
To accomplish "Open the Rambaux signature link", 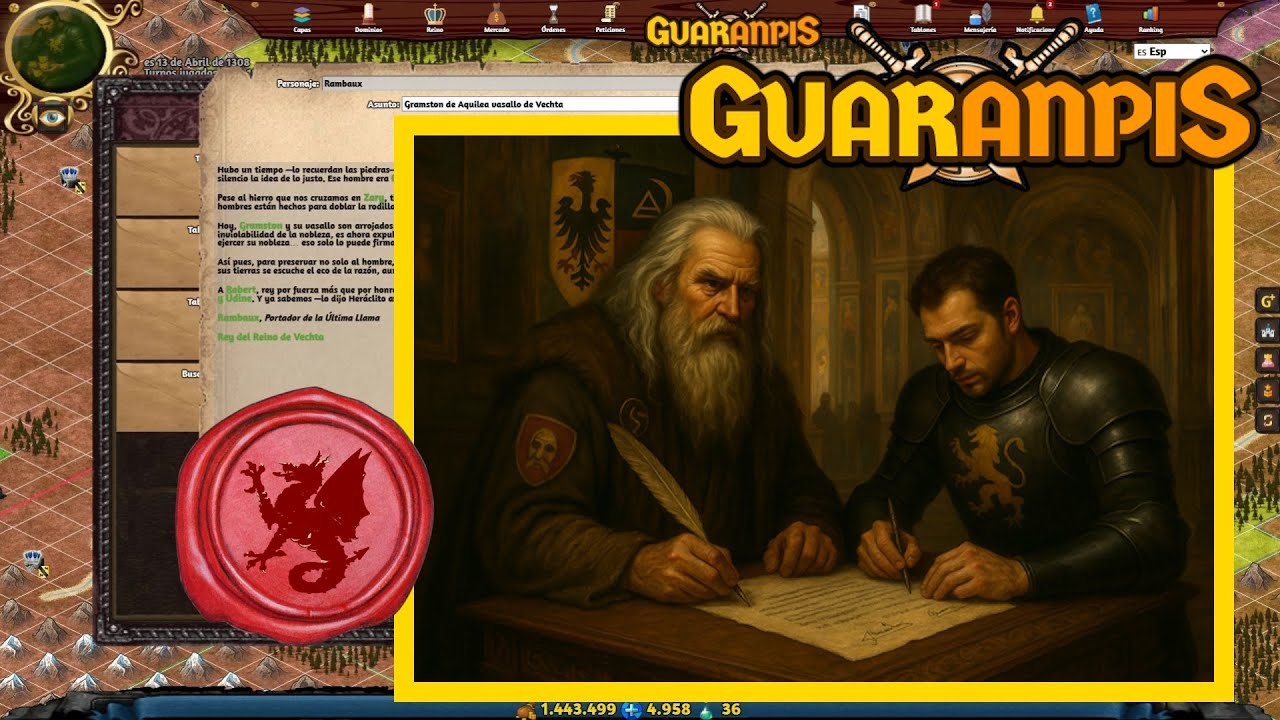I will 238,318.
